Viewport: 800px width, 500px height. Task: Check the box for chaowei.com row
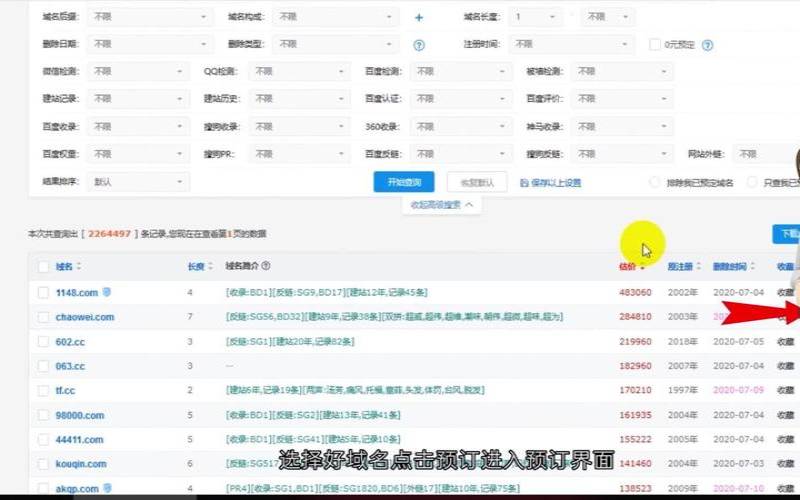(43, 317)
